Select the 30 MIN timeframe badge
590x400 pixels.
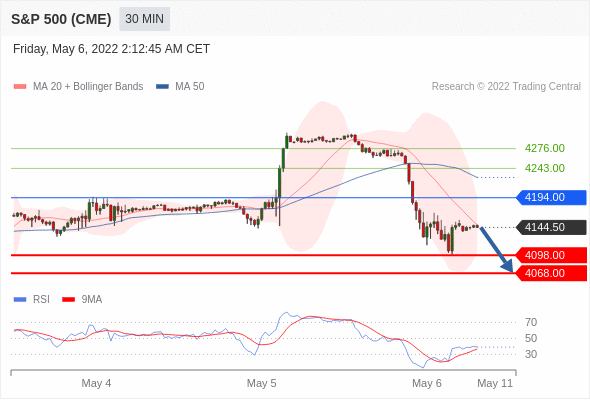144,19
